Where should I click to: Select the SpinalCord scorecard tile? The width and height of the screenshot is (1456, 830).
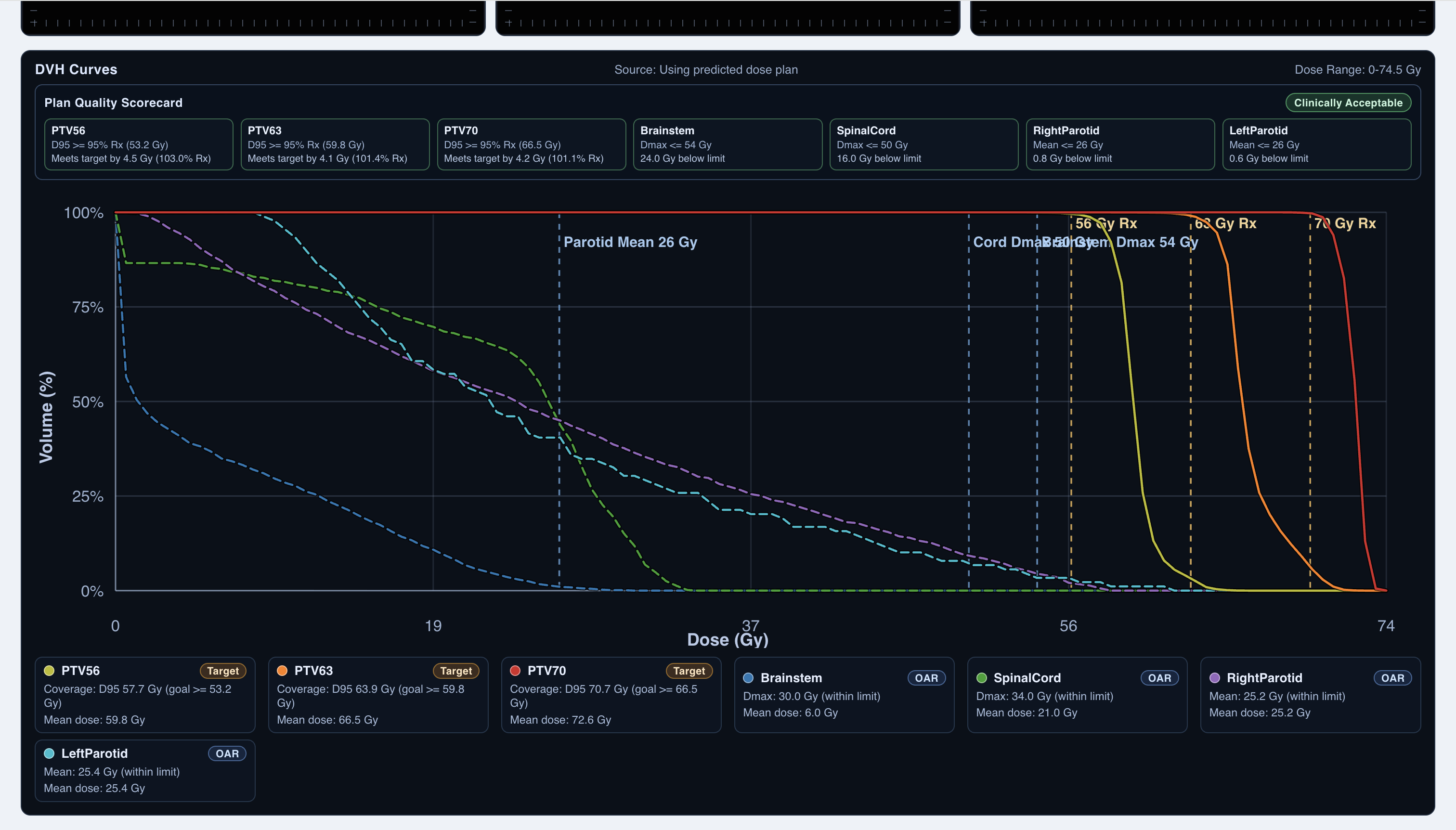pos(923,144)
